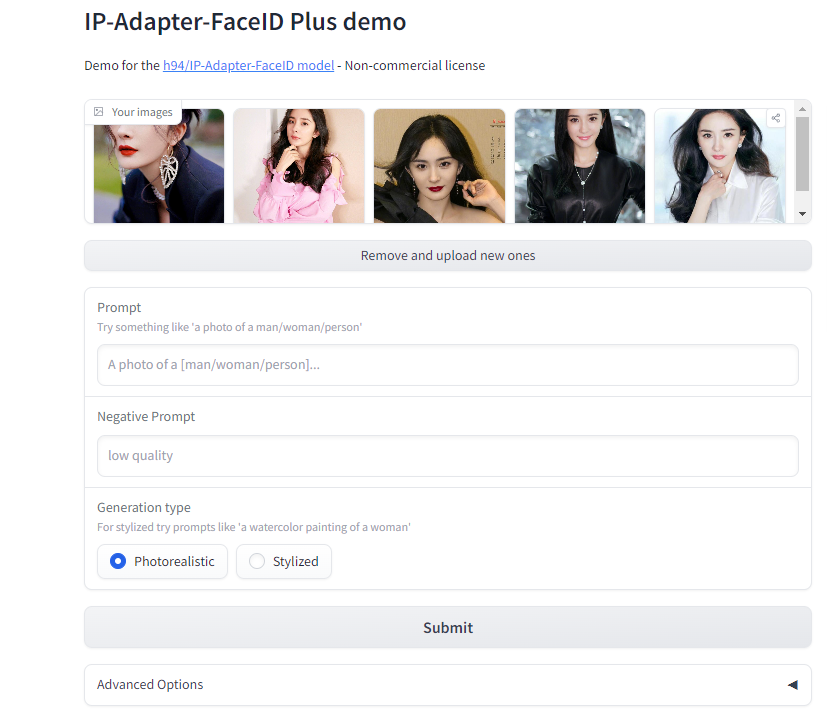Click the Prompt hint text
Image resolution: width=827 pixels, height=713 pixels.
(x=229, y=327)
